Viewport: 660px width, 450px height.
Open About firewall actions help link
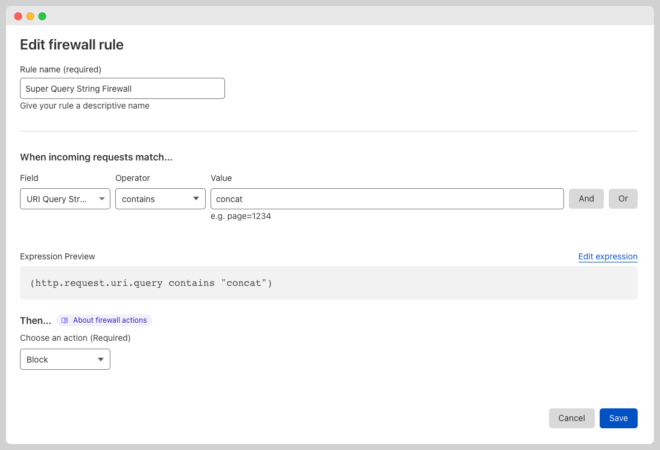point(104,320)
